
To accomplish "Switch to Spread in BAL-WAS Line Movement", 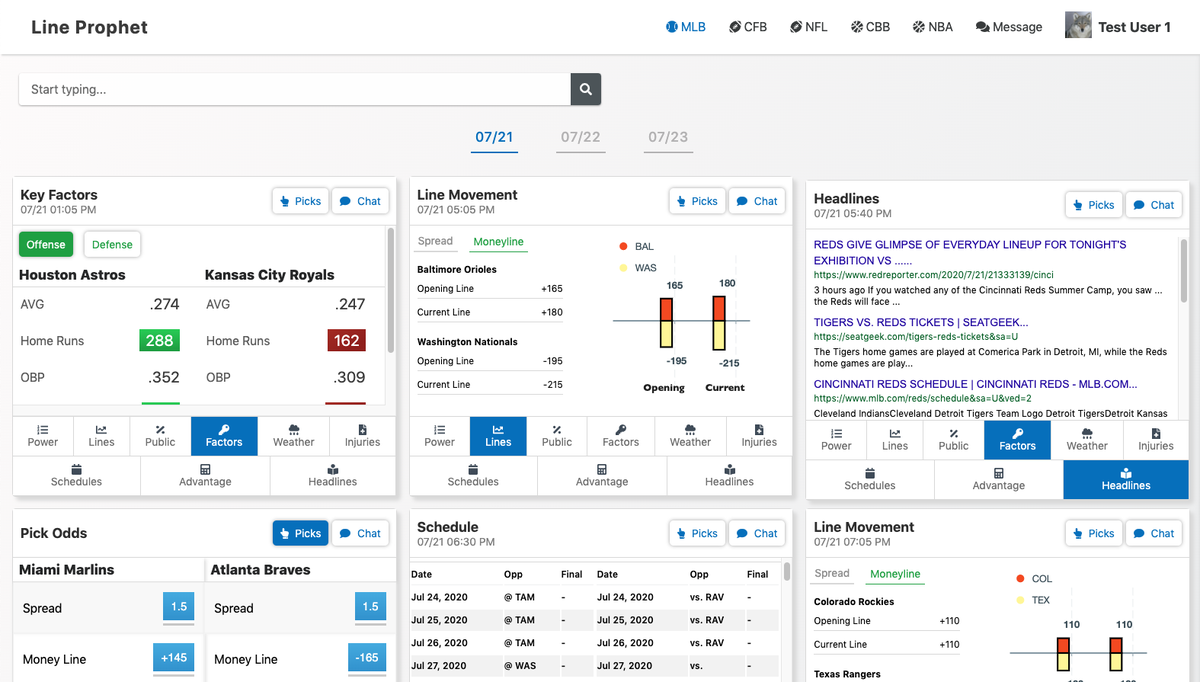I will point(435,241).
